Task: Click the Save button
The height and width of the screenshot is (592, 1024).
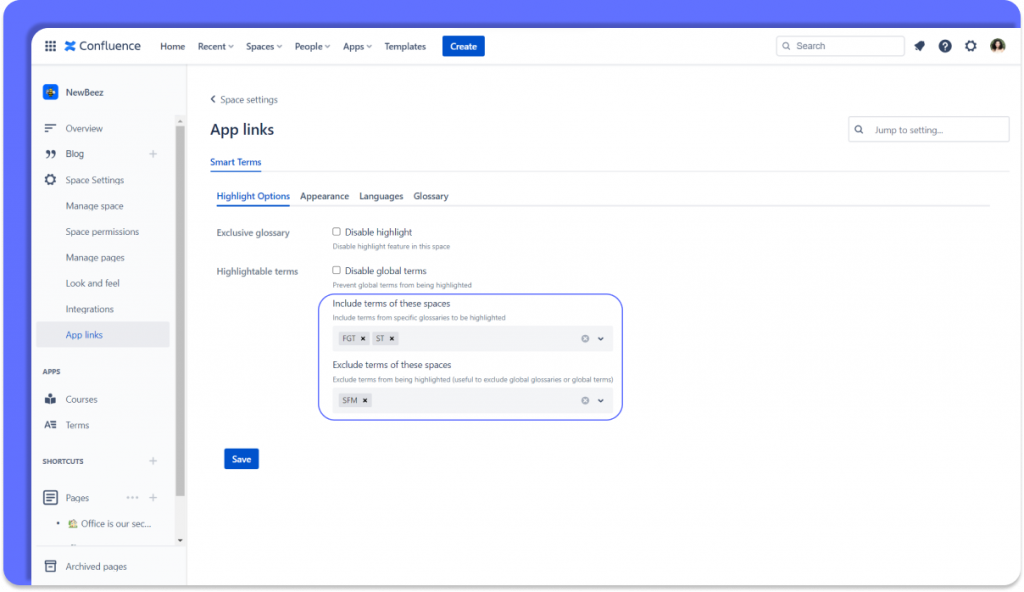Action: [x=241, y=458]
